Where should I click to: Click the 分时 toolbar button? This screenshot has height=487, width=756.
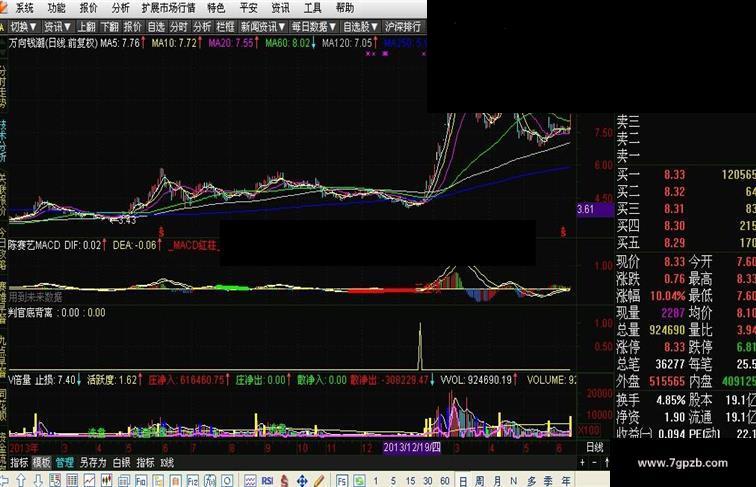[178, 27]
